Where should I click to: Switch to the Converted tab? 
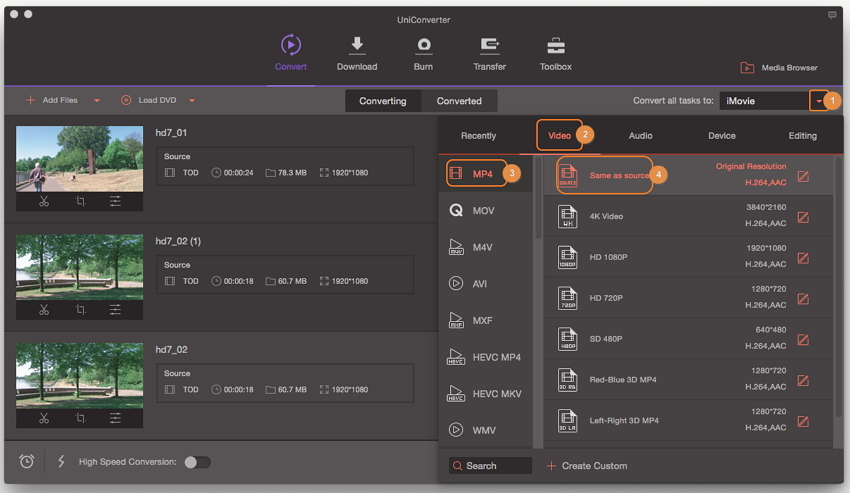(459, 101)
